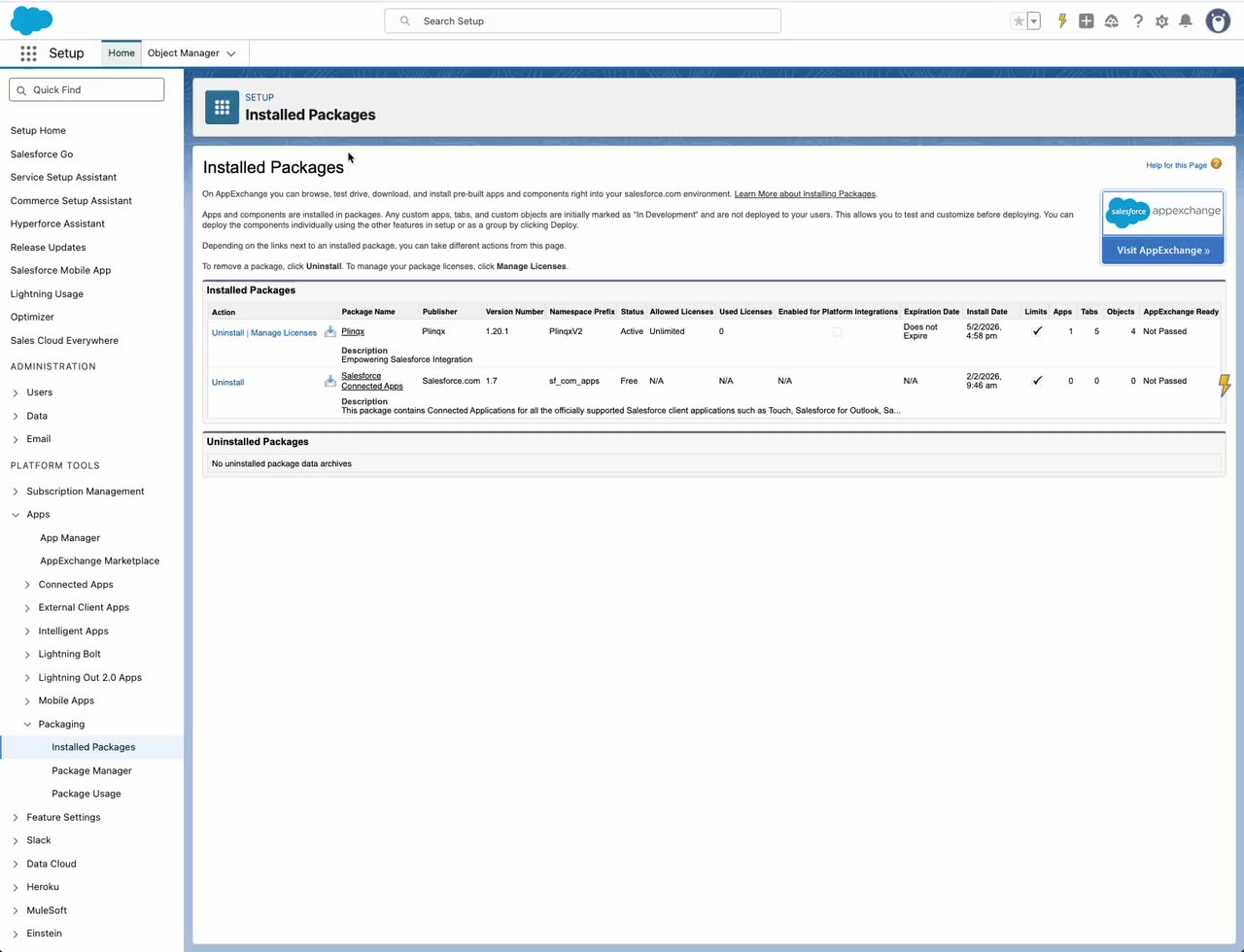Open the Global Actions plus icon
Viewport: 1244px width, 952px height.
click(x=1087, y=20)
